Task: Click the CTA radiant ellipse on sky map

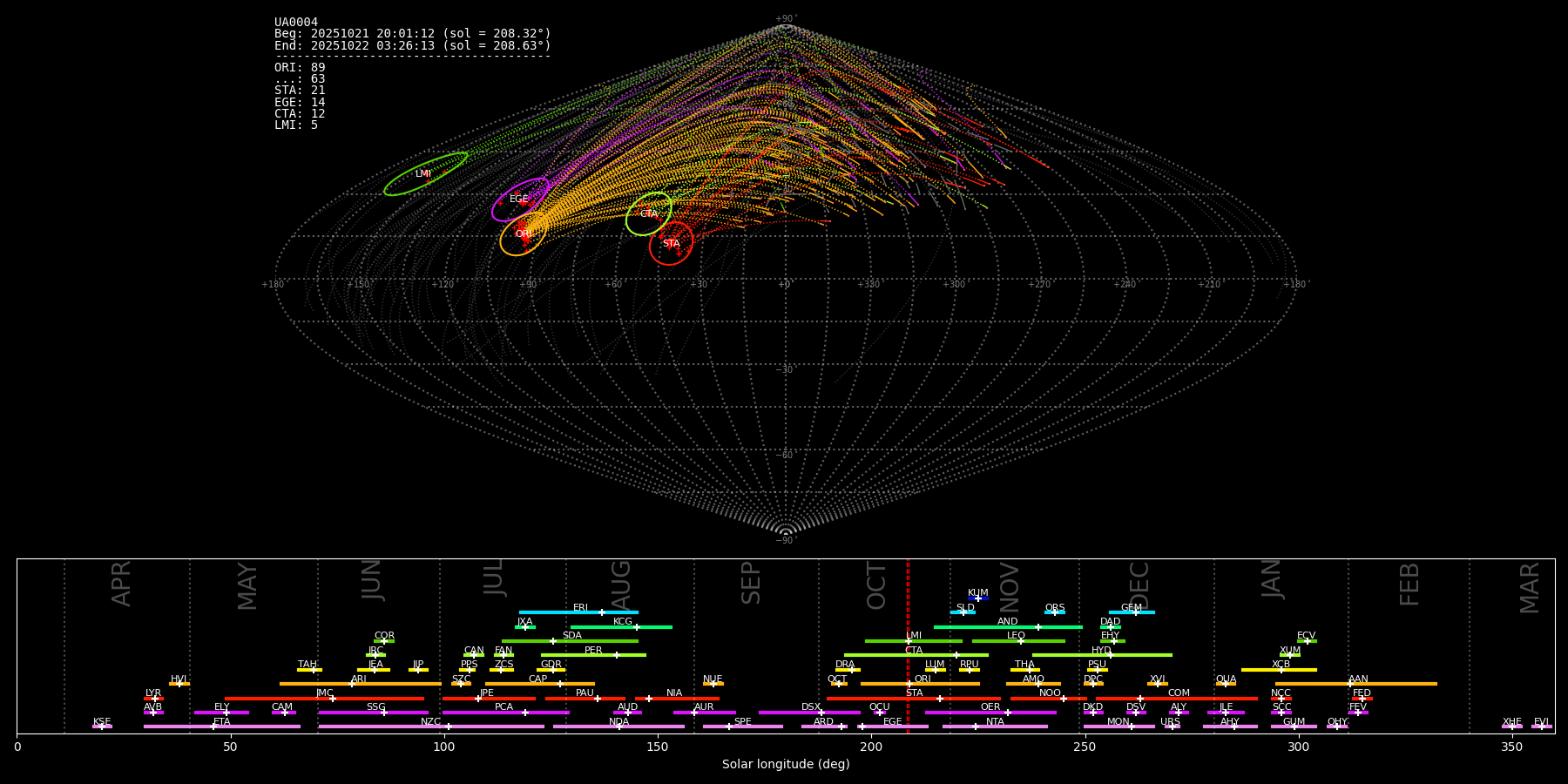Action: pos(649,214)
